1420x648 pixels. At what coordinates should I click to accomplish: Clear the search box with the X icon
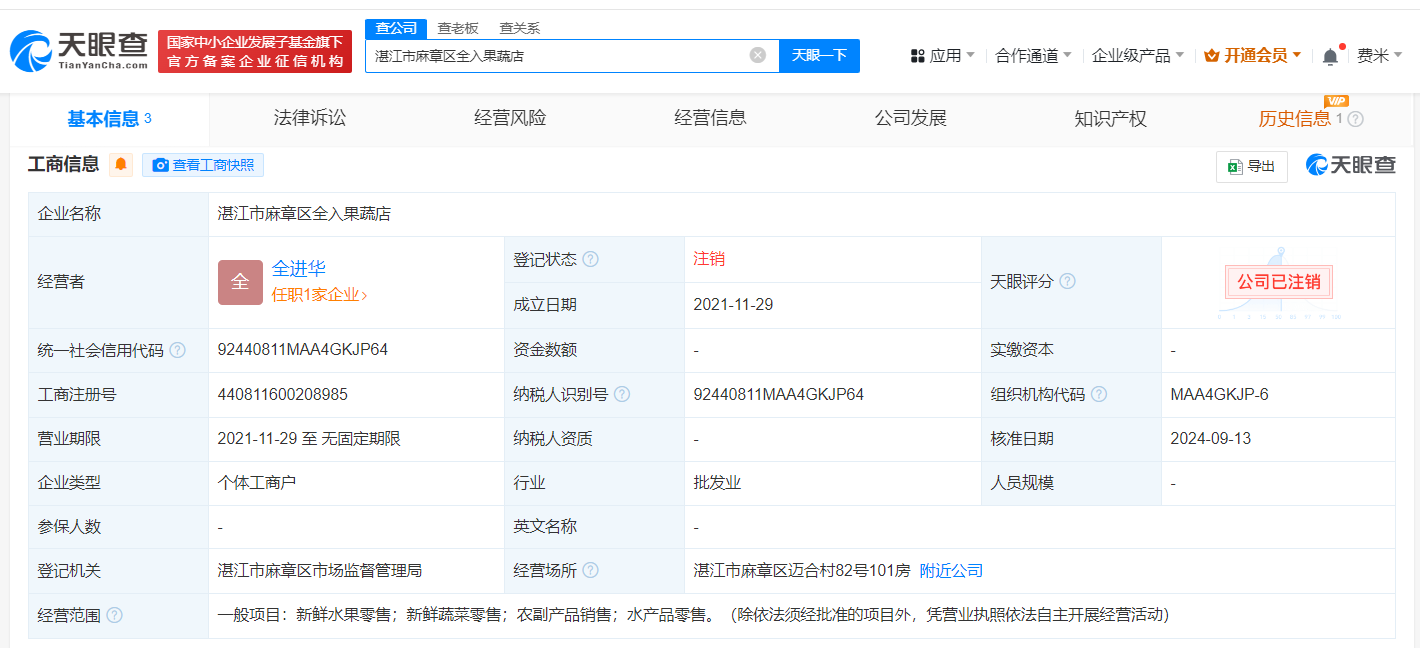pos(757,55)
